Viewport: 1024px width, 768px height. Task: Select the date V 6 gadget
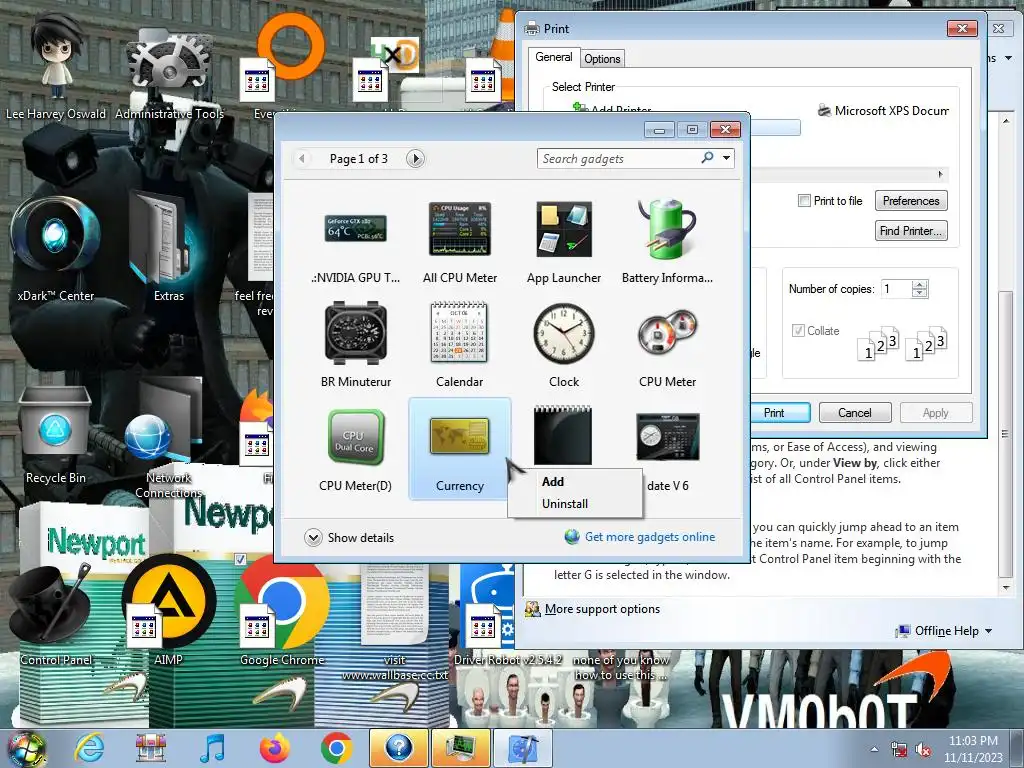pyautogui.click(x=667, y=449)
